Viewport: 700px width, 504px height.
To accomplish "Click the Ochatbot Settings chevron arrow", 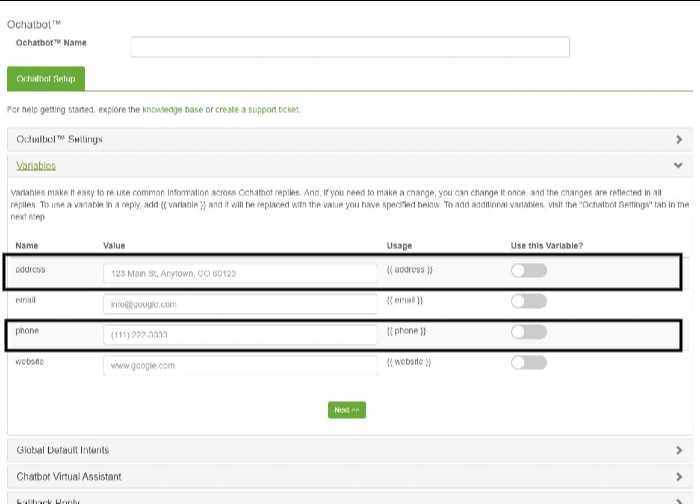I will click(679, 139).
